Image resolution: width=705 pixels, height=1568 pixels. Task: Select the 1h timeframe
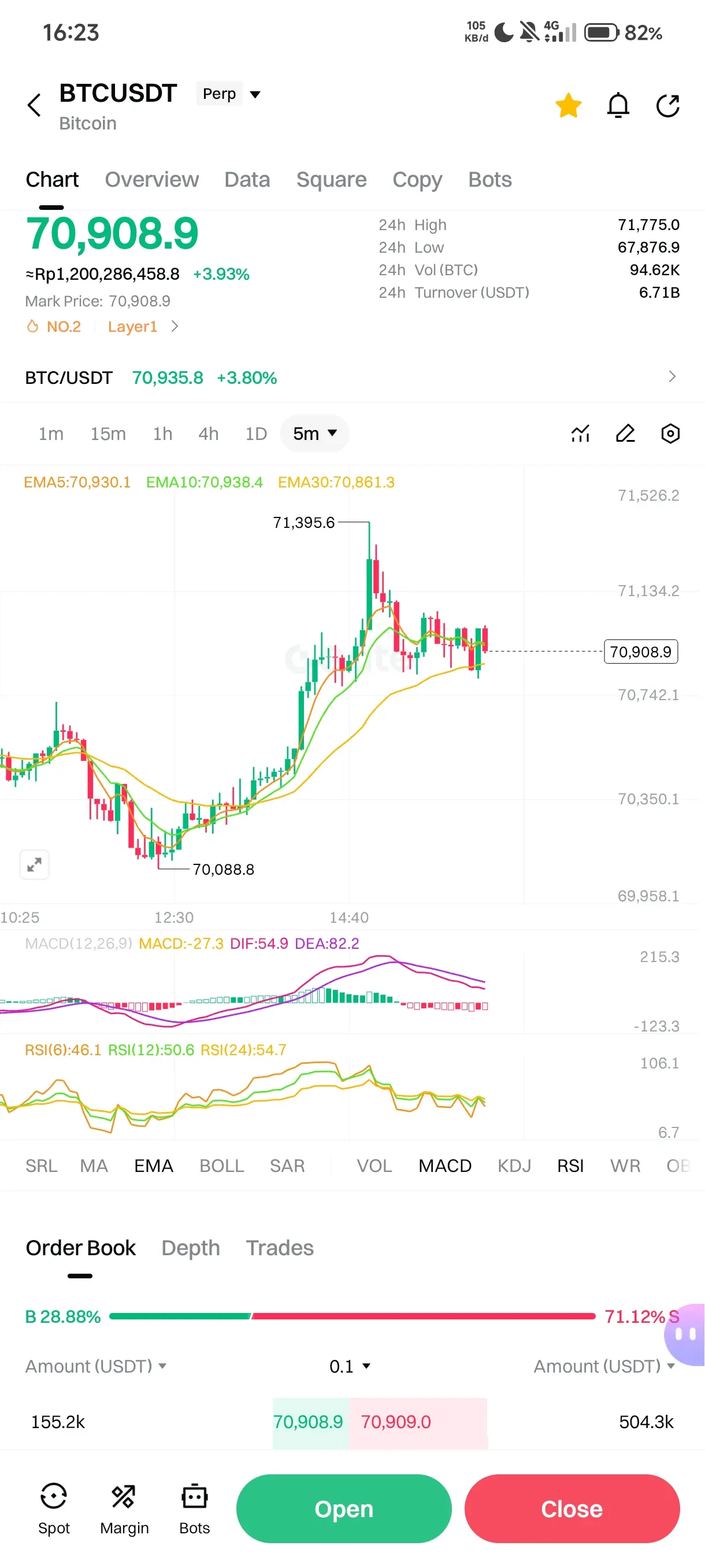pos(162,434)
